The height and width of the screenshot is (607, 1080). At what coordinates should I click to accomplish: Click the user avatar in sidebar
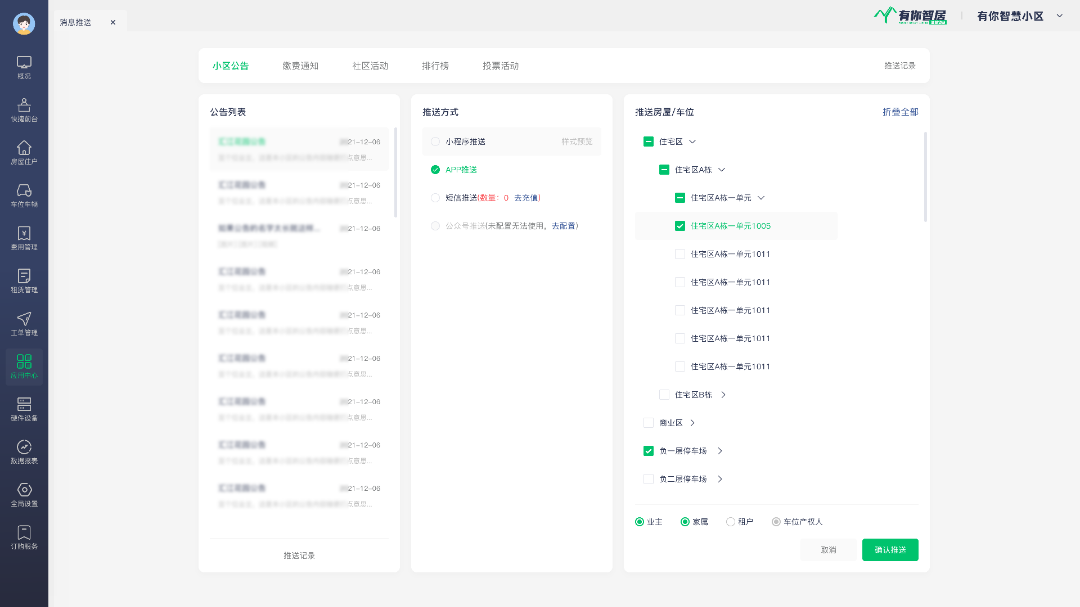tap(24, 24)
